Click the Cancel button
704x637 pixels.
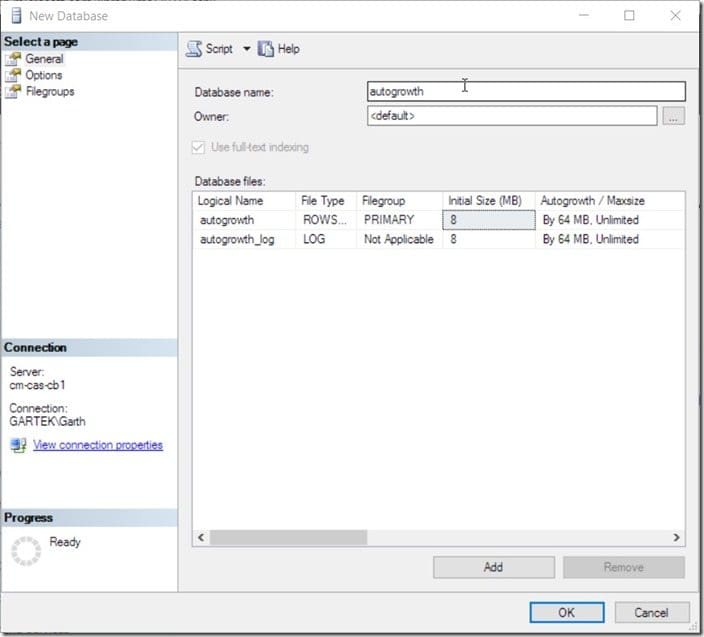pos(651,612)
